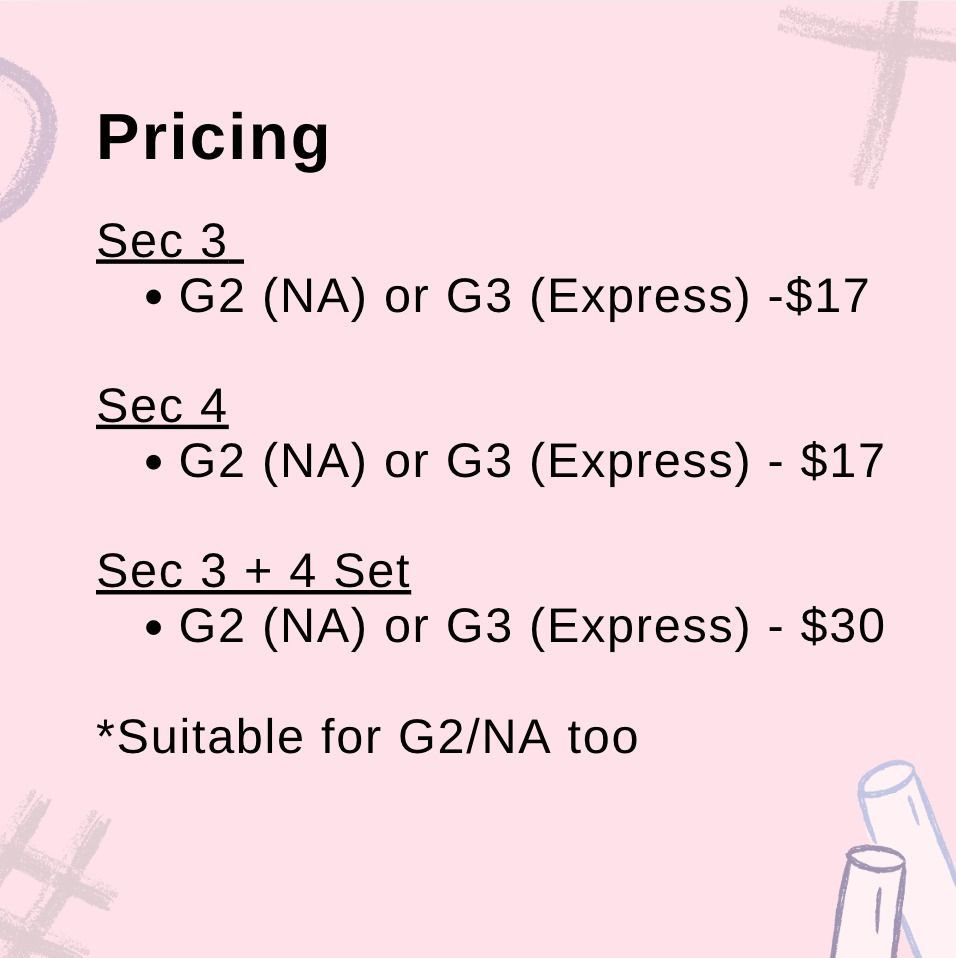Viewport: 956px width, 958px height.
Task: Click "G3 (Express)" in the set line
Action: click(x=597, y=627)
